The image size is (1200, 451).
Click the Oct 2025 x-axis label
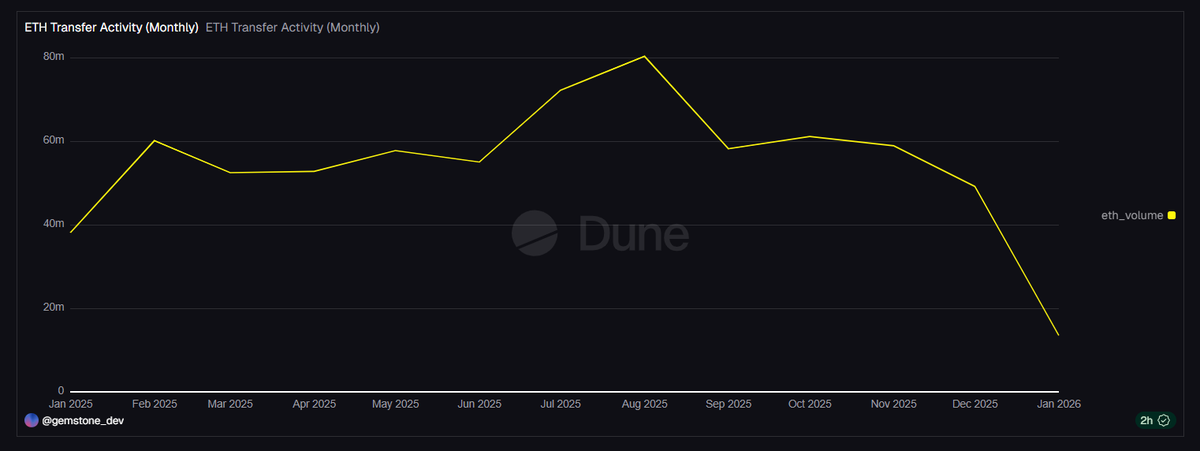pyautogui.click(x=810, y=404)
